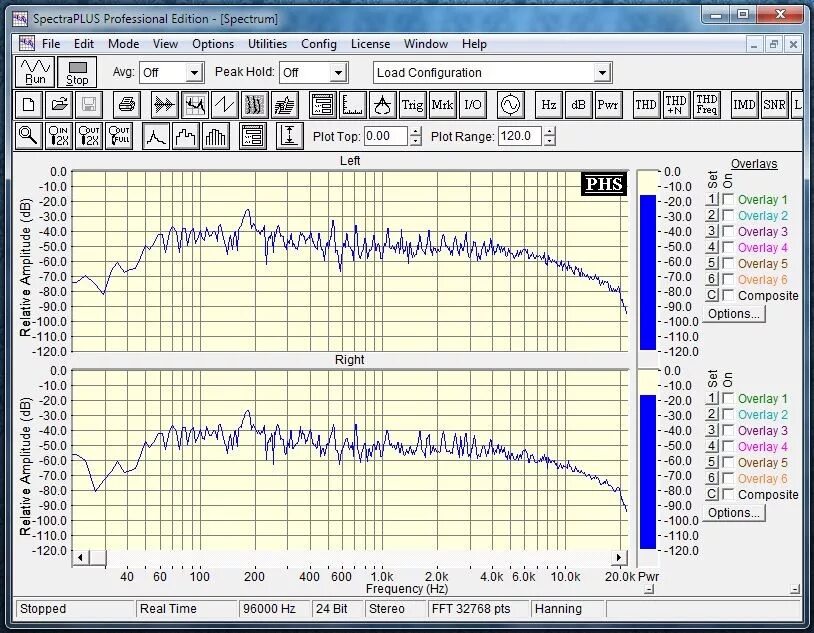This screenshot has width=814, height=633.
Task: Select narrowband line plot style
Action: click(x=156, y=136)
